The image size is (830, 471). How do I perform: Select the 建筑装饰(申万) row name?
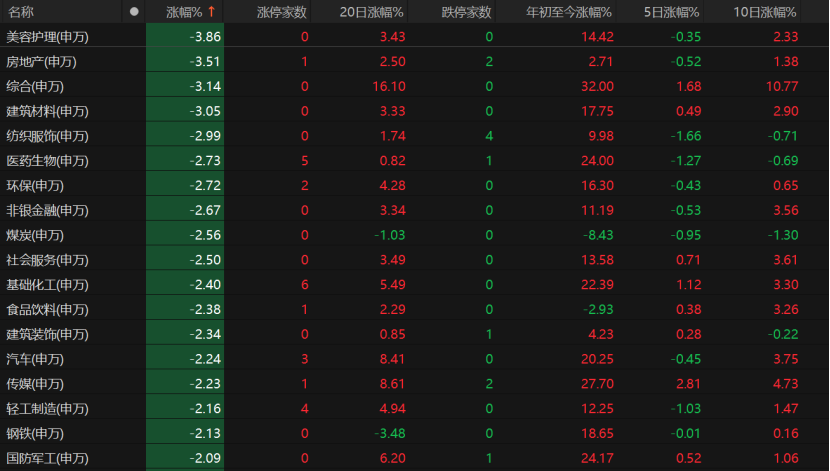click(47, 334)
